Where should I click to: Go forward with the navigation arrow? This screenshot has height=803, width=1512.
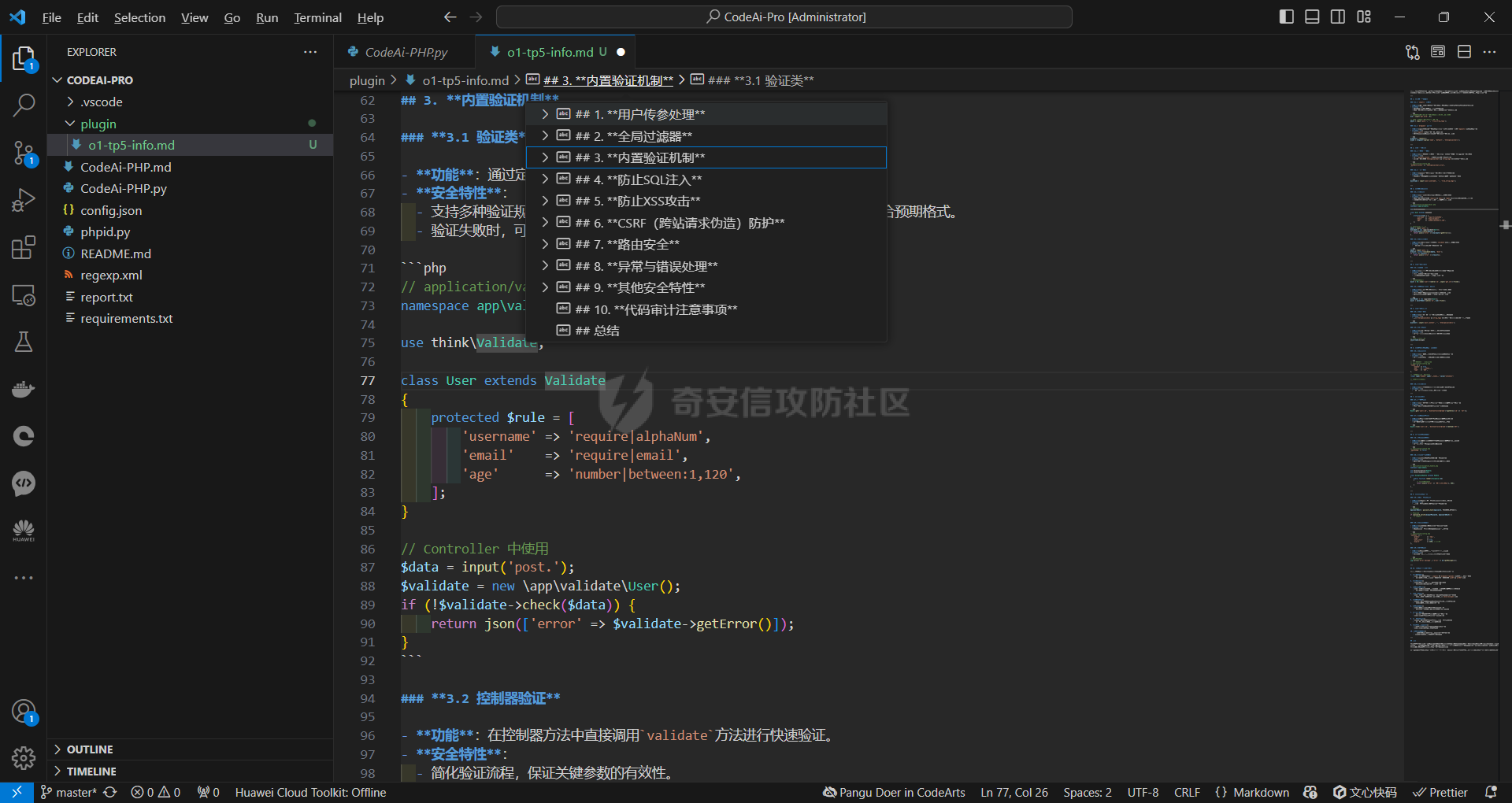[x=476, y=17]
